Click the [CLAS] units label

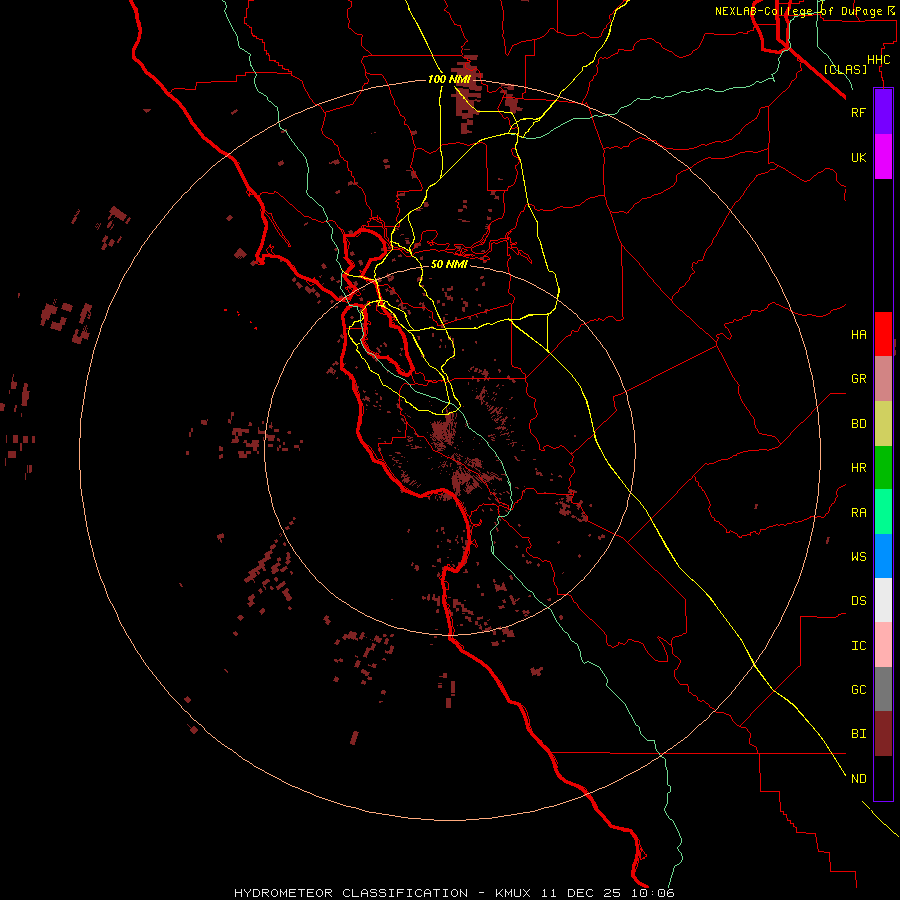[845, 69]
